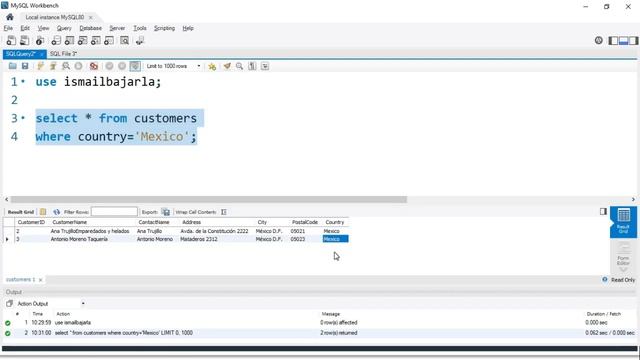Open the Home screen tab icon
The width and height of the screenshot is (640, 360).
coord(9,17)
